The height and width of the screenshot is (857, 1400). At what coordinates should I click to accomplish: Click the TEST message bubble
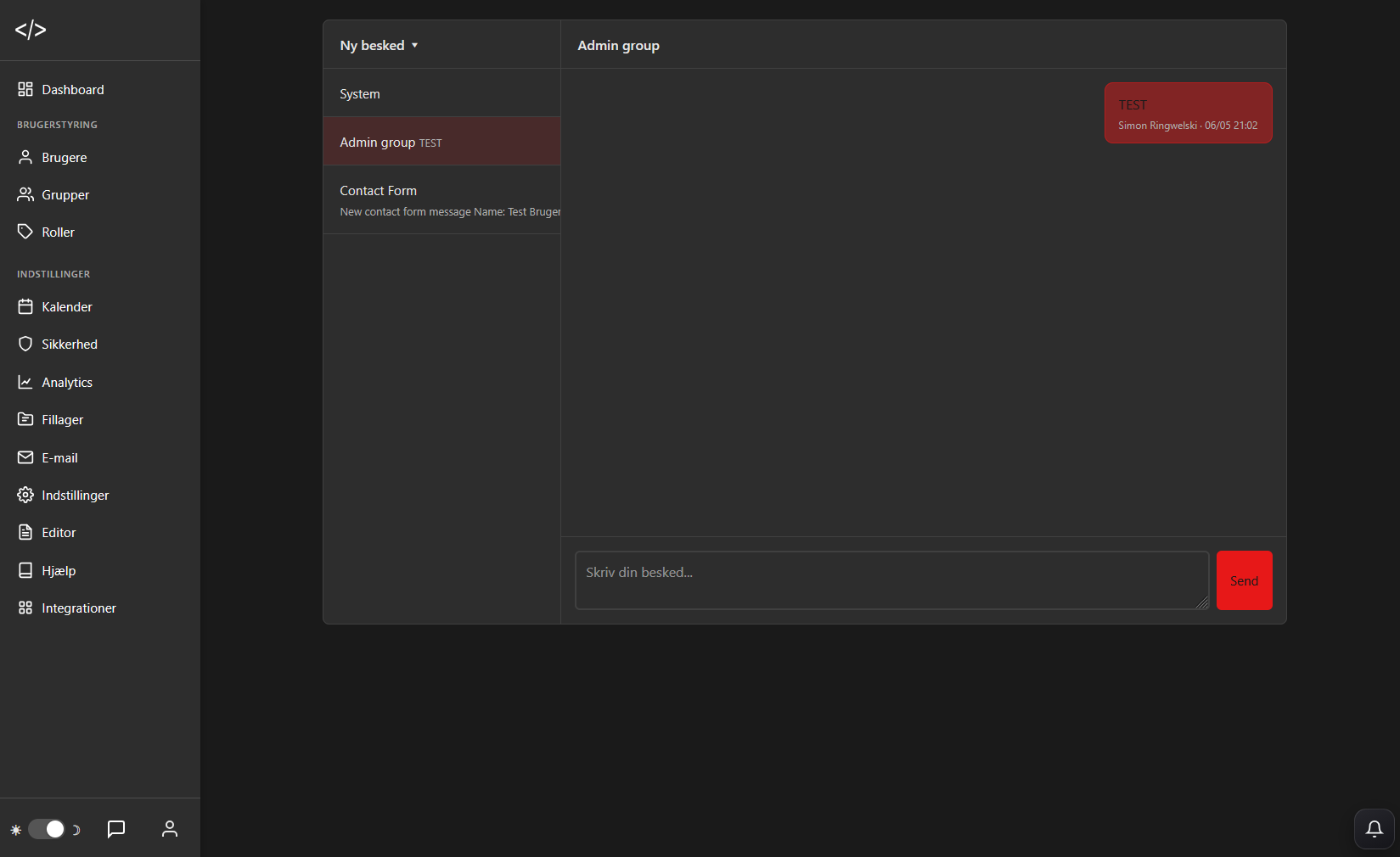(1188, 113)
